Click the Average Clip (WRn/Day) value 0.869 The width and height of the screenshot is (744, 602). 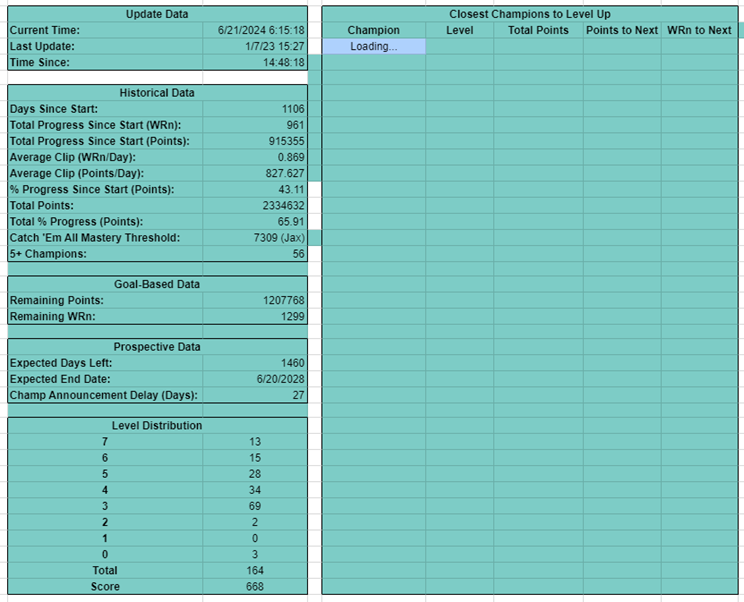pyautogui.click(x=255, y=157)
